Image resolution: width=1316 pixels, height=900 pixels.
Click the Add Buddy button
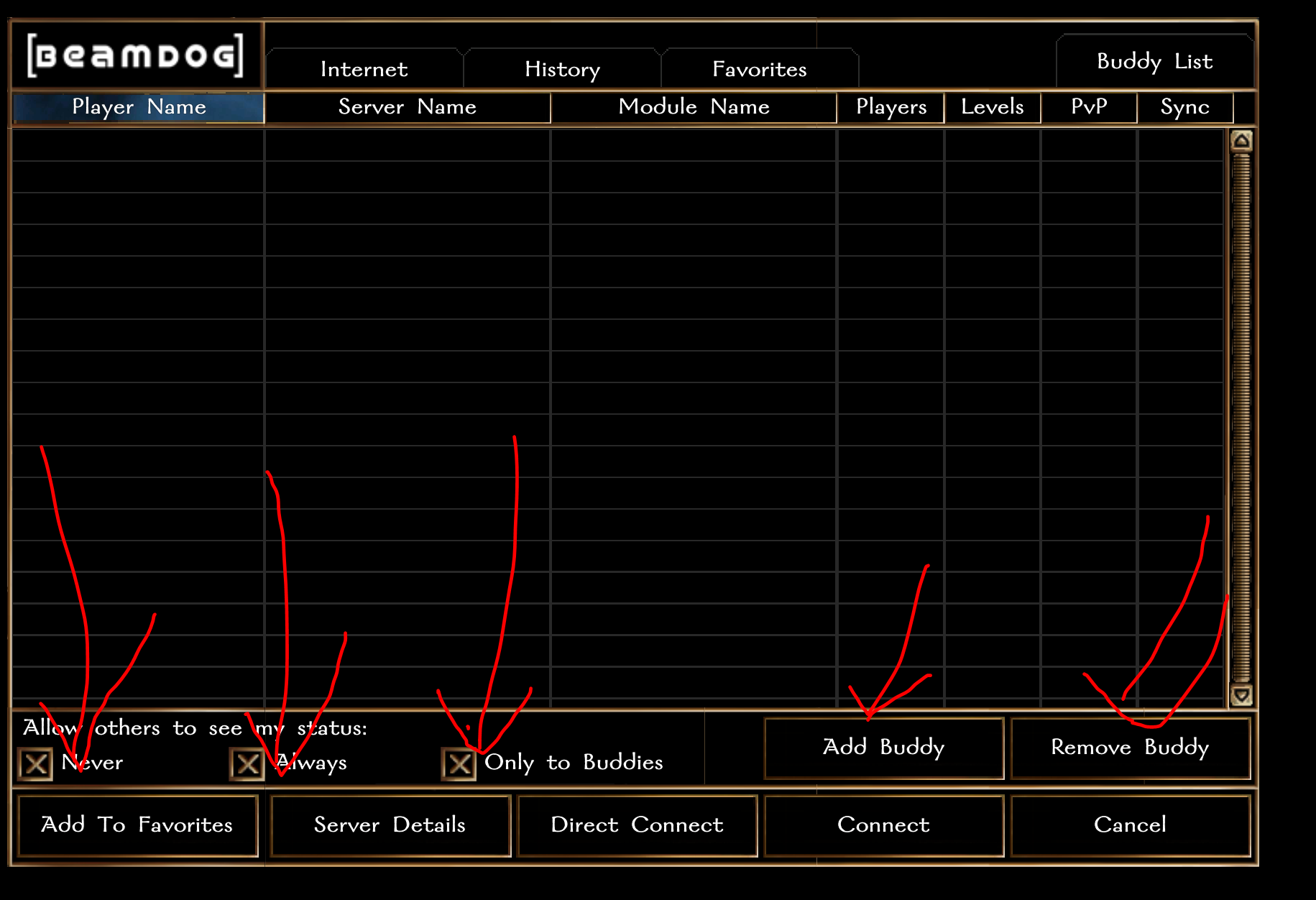(884, 748)
